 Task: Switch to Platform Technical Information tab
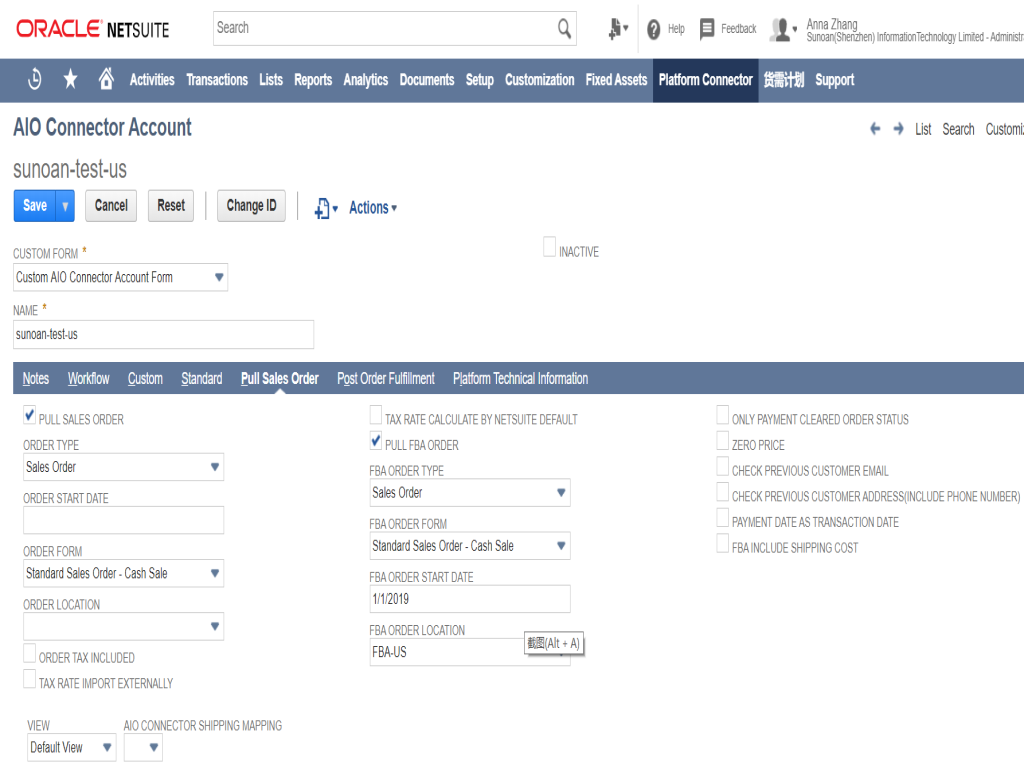click(x=520, y=379)
